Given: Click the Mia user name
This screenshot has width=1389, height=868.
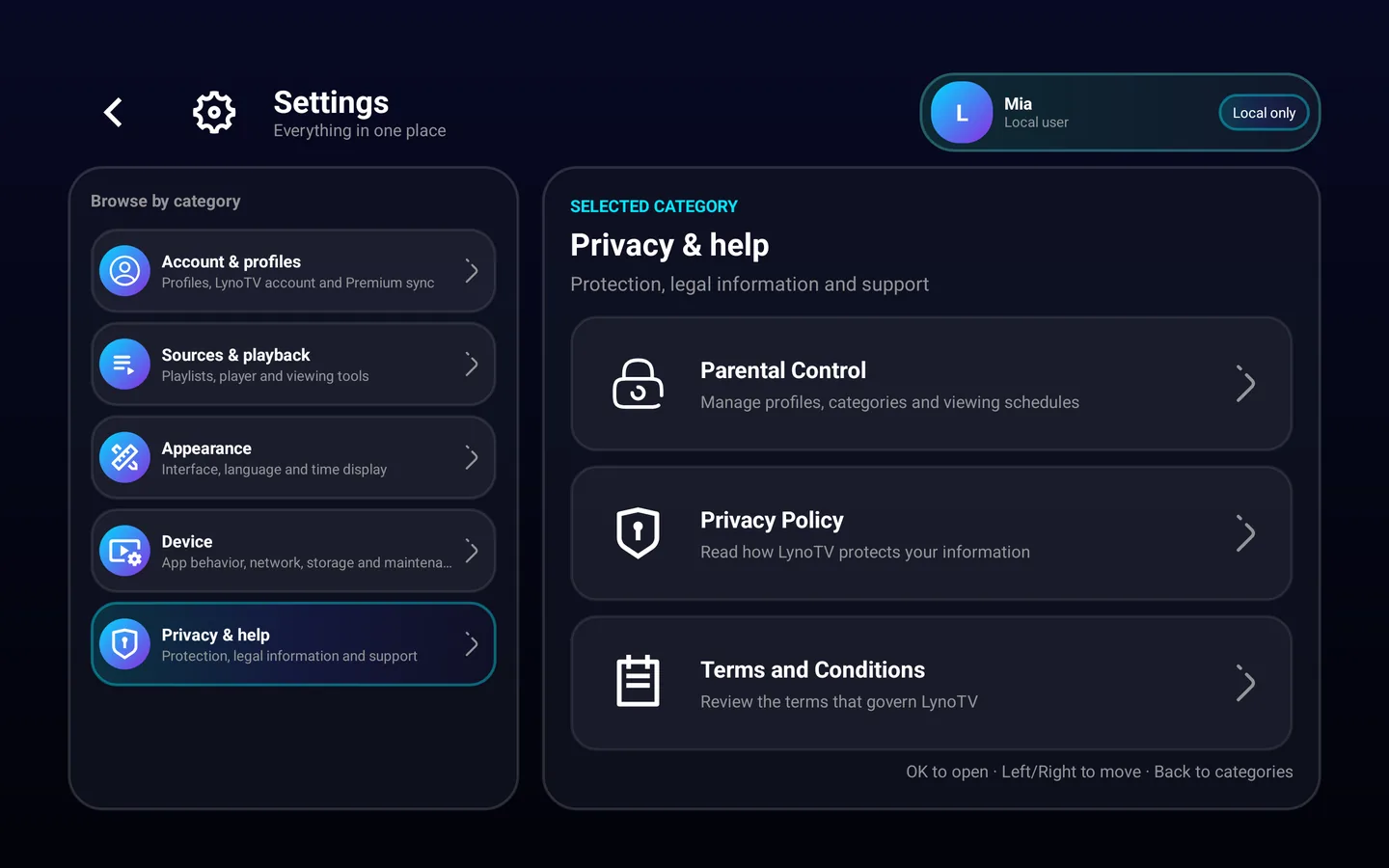Looking at the screenshot, I should [1018, 104].
